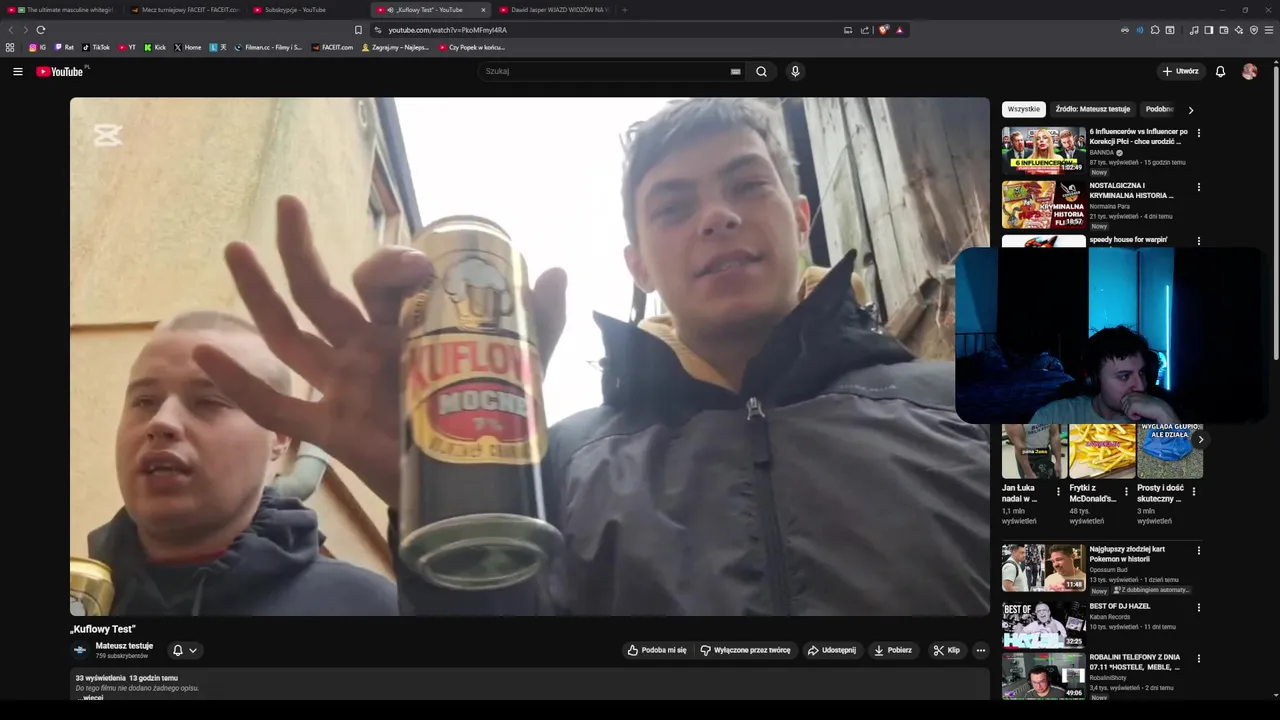
Task: Click the Udostępnij share button
Action: pyautogui.click(x=832, y=650)
